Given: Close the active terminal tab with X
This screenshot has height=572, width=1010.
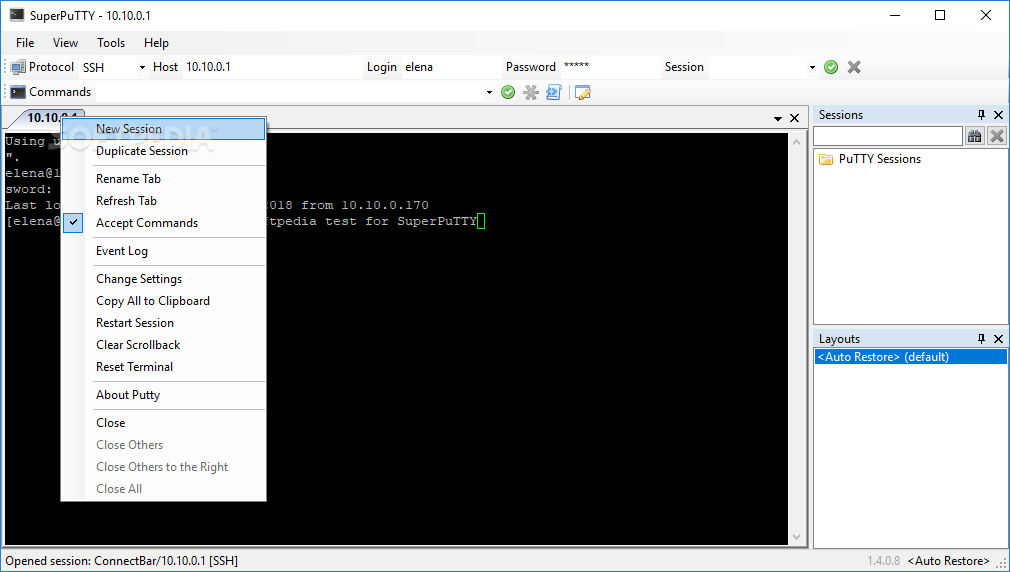Looking at the screenshot, I should (x=794, y=118).
